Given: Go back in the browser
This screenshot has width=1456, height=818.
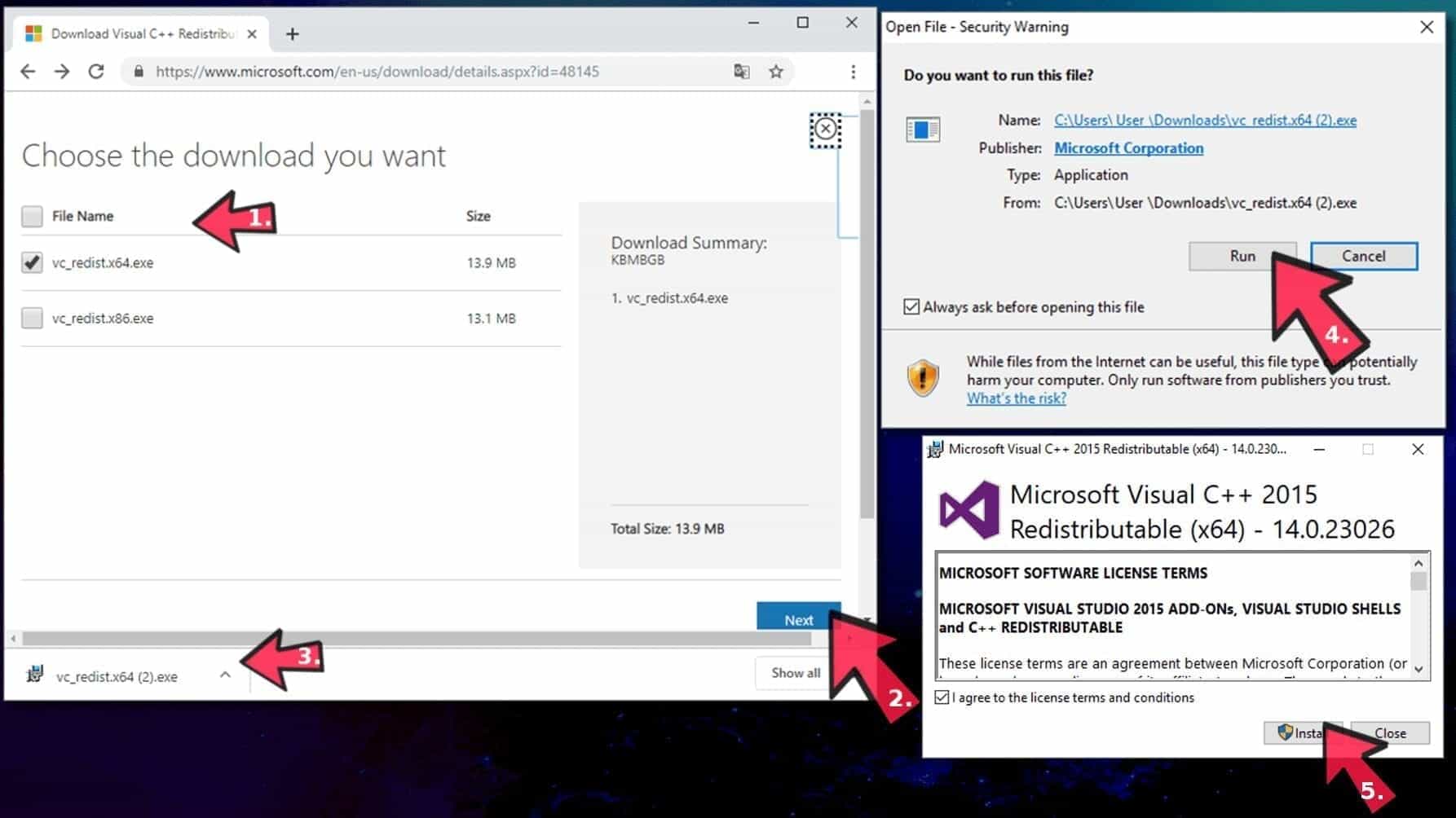Looking at the screenshot, I should pos(28,72).
